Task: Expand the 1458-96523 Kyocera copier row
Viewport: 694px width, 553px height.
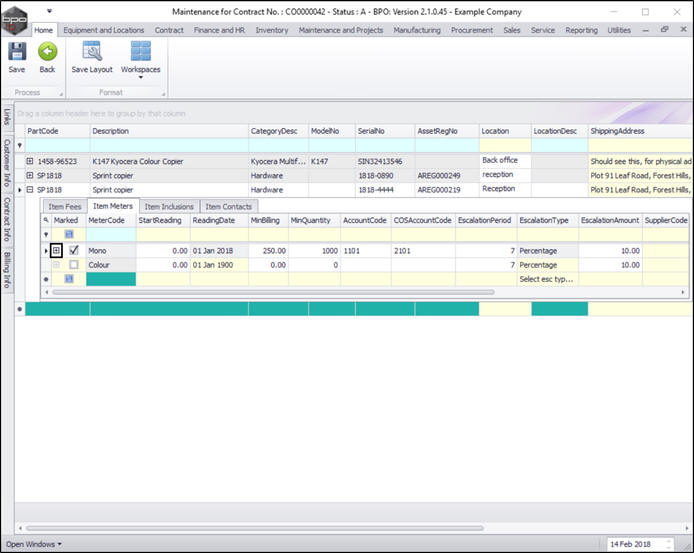Action: click(30, 161)
